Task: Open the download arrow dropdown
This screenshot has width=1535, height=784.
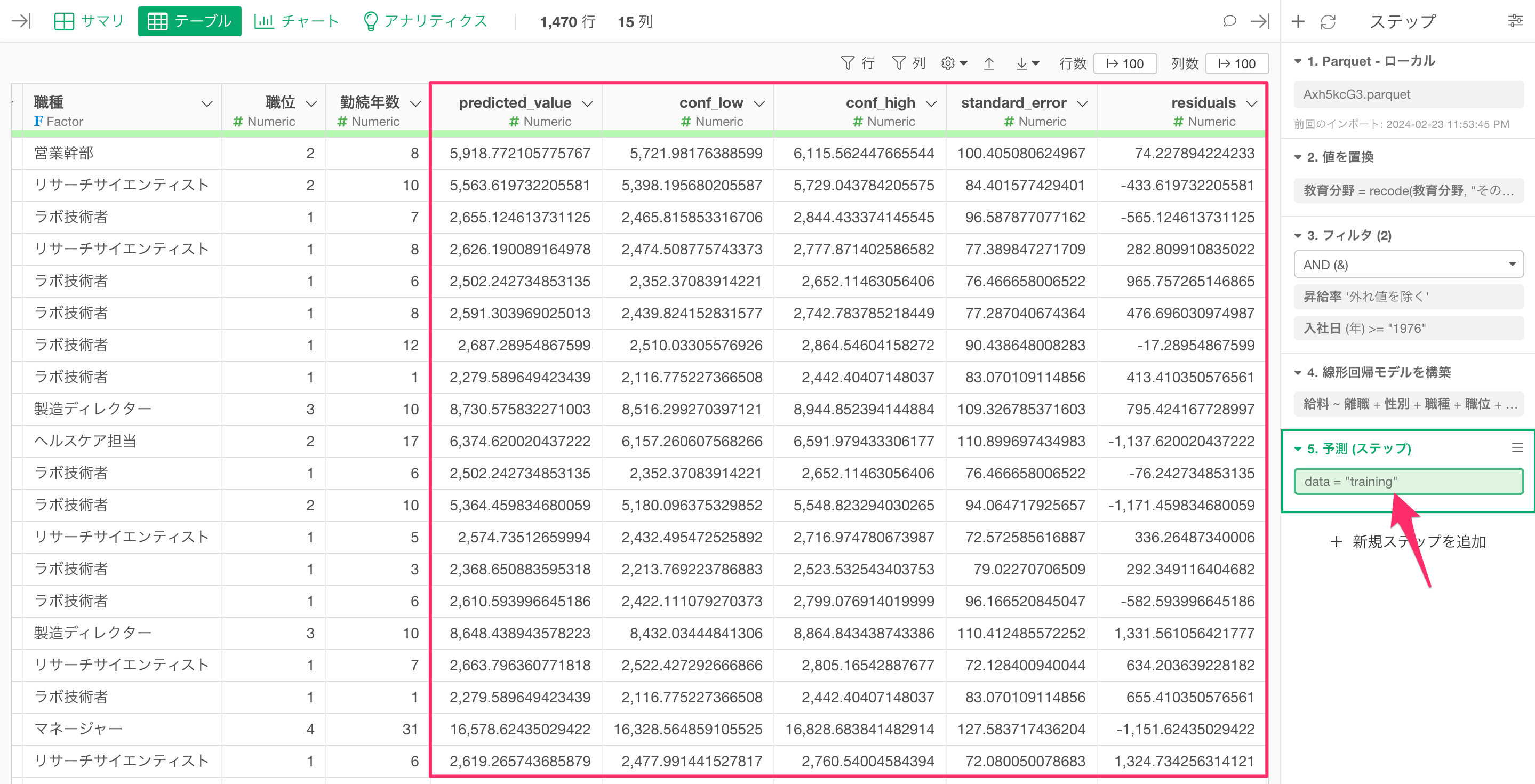Action: click(x=1027, y=63)
